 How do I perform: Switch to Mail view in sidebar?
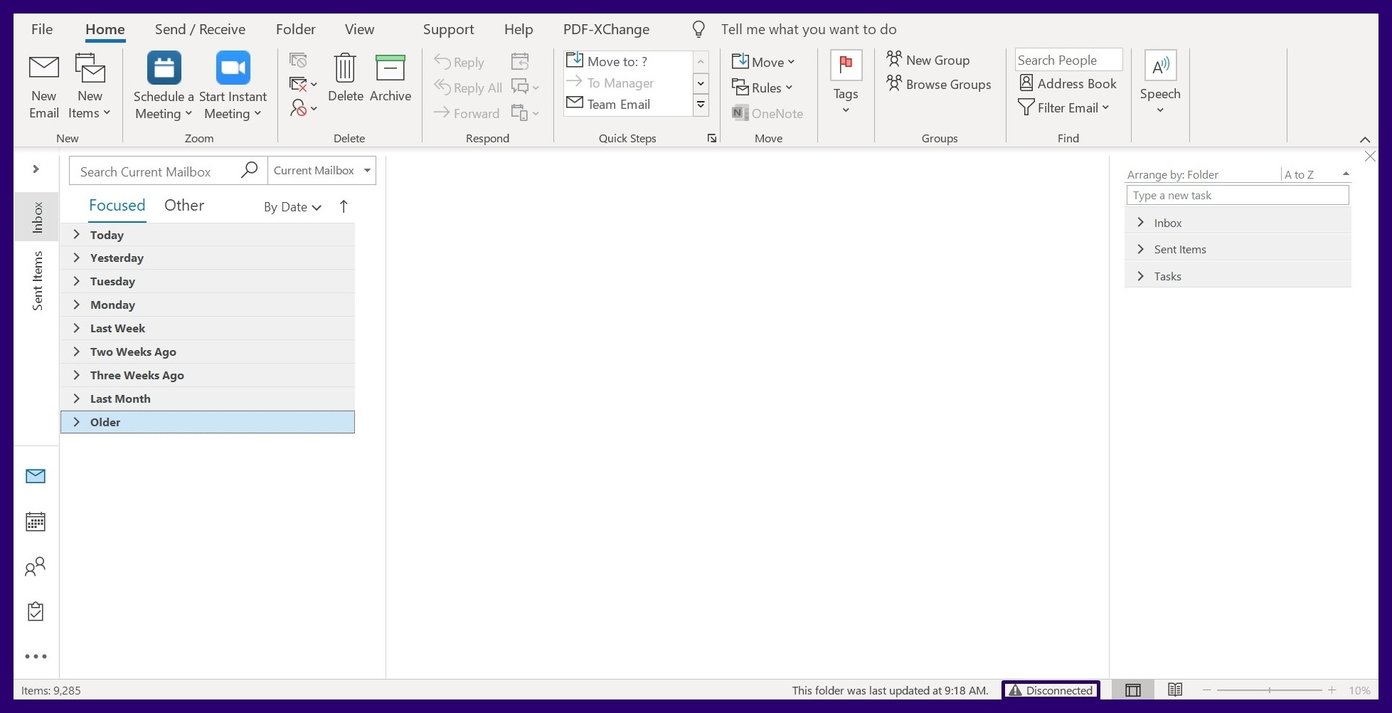click(x=35, y=476)
